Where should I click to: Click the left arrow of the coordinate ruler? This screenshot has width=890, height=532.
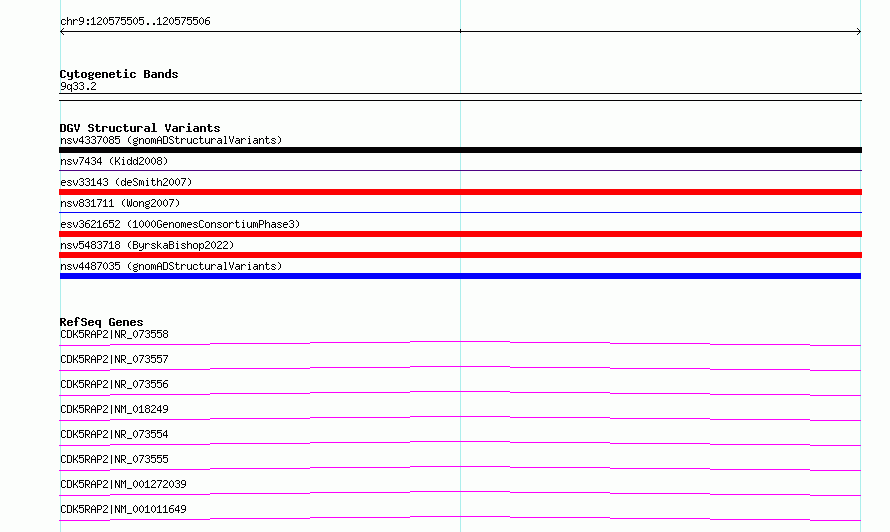(62, 32)
